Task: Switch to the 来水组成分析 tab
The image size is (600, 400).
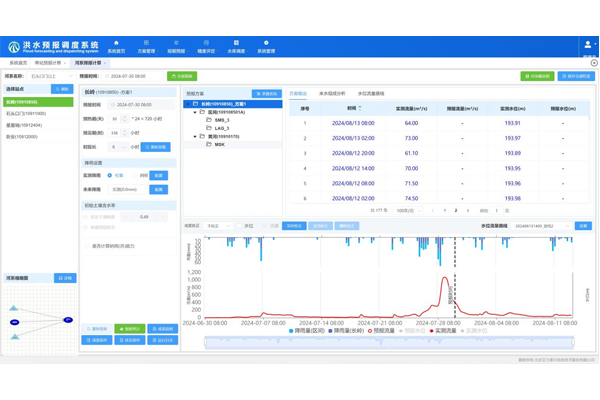Action: pos(332,93)
